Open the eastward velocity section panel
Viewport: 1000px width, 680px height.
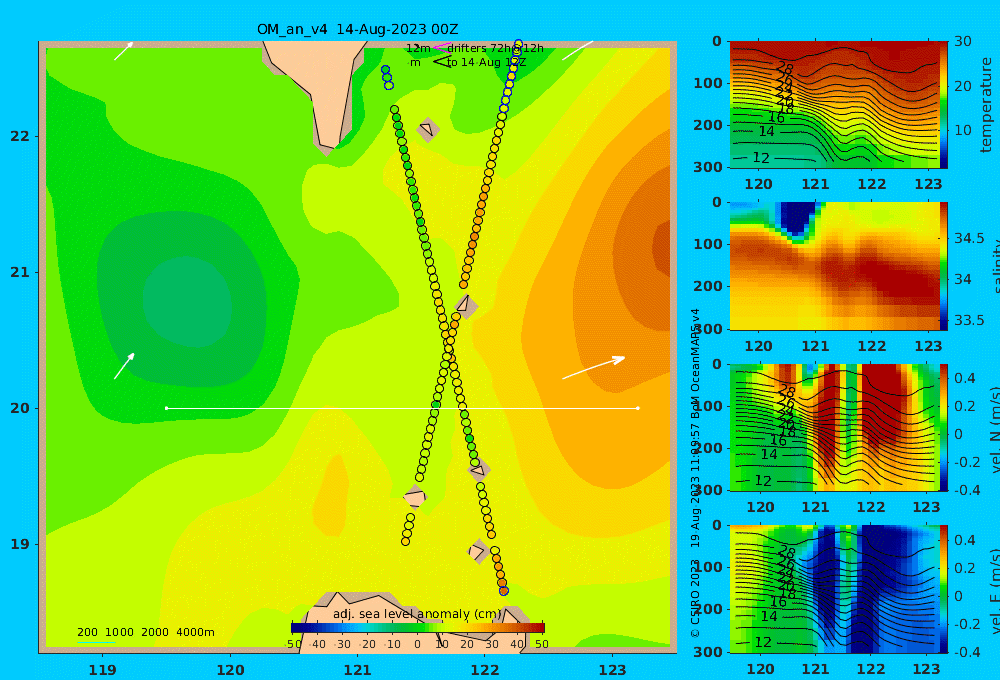(x=834, y=589)
